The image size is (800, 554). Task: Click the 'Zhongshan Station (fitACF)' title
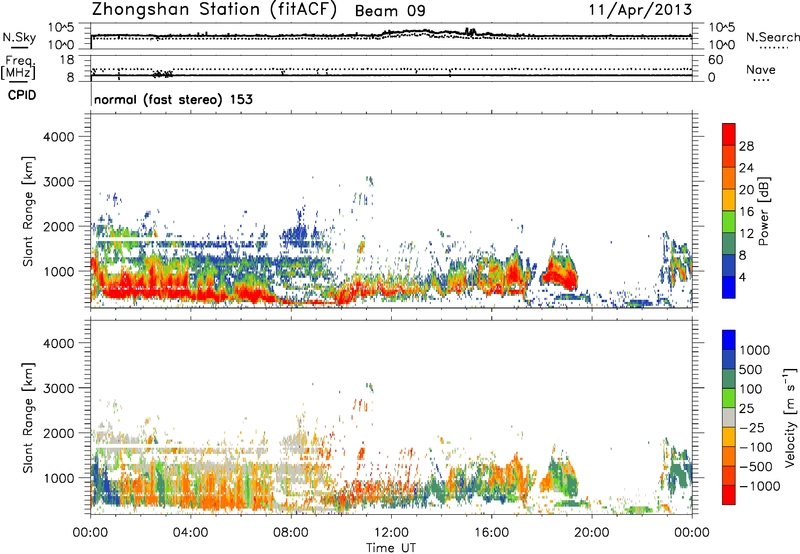click(214, 10)
